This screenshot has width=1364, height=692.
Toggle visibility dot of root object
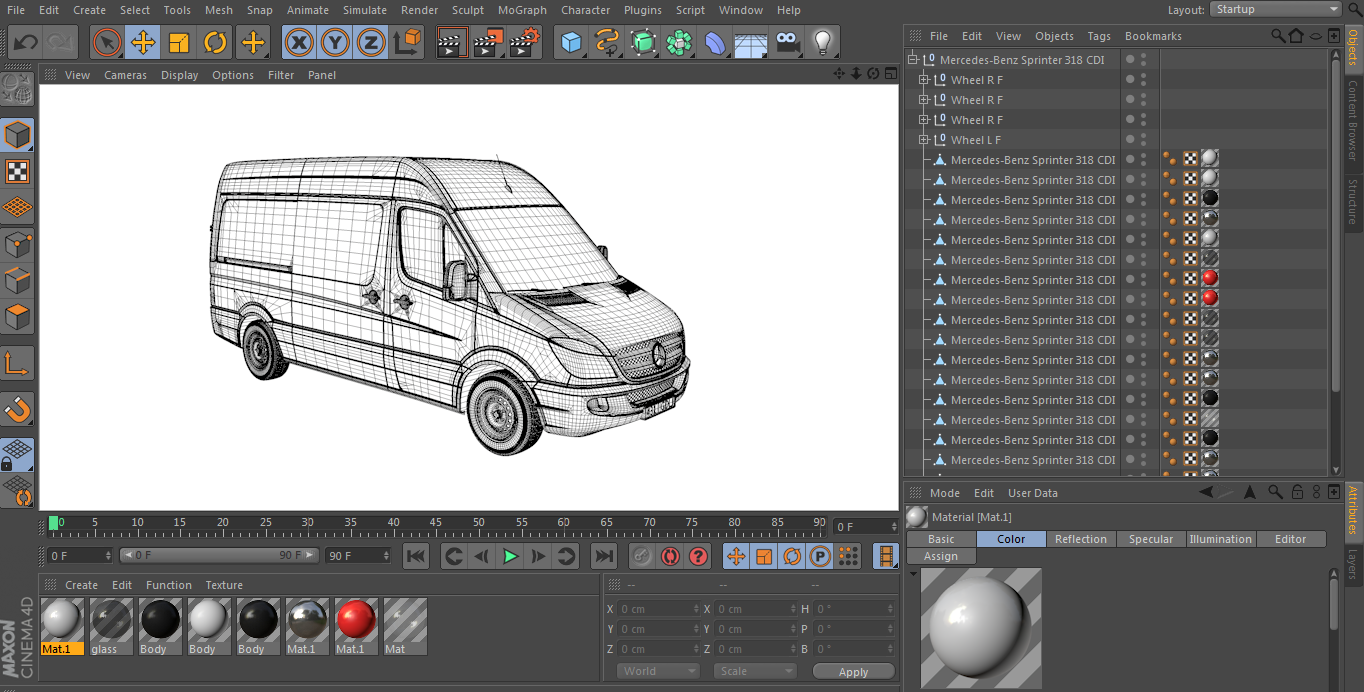tap(1130, 57)
